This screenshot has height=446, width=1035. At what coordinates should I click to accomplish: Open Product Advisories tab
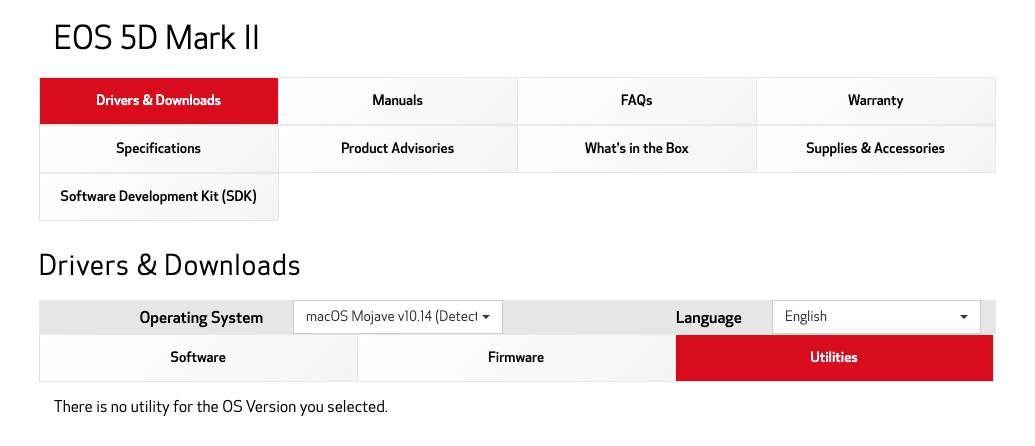[397, 148]
